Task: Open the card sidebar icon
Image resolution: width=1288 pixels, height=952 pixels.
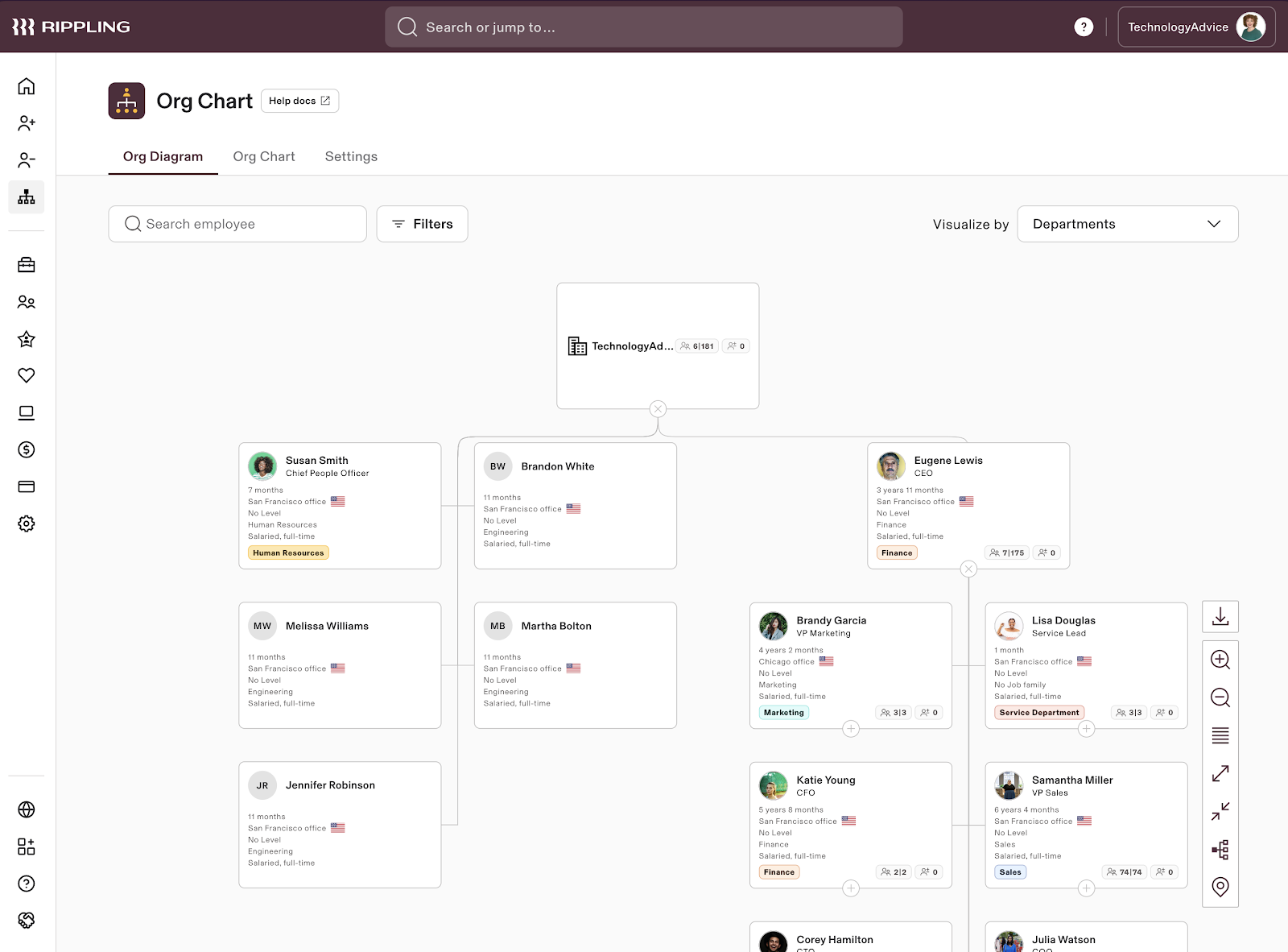Action: coord(27,486)
